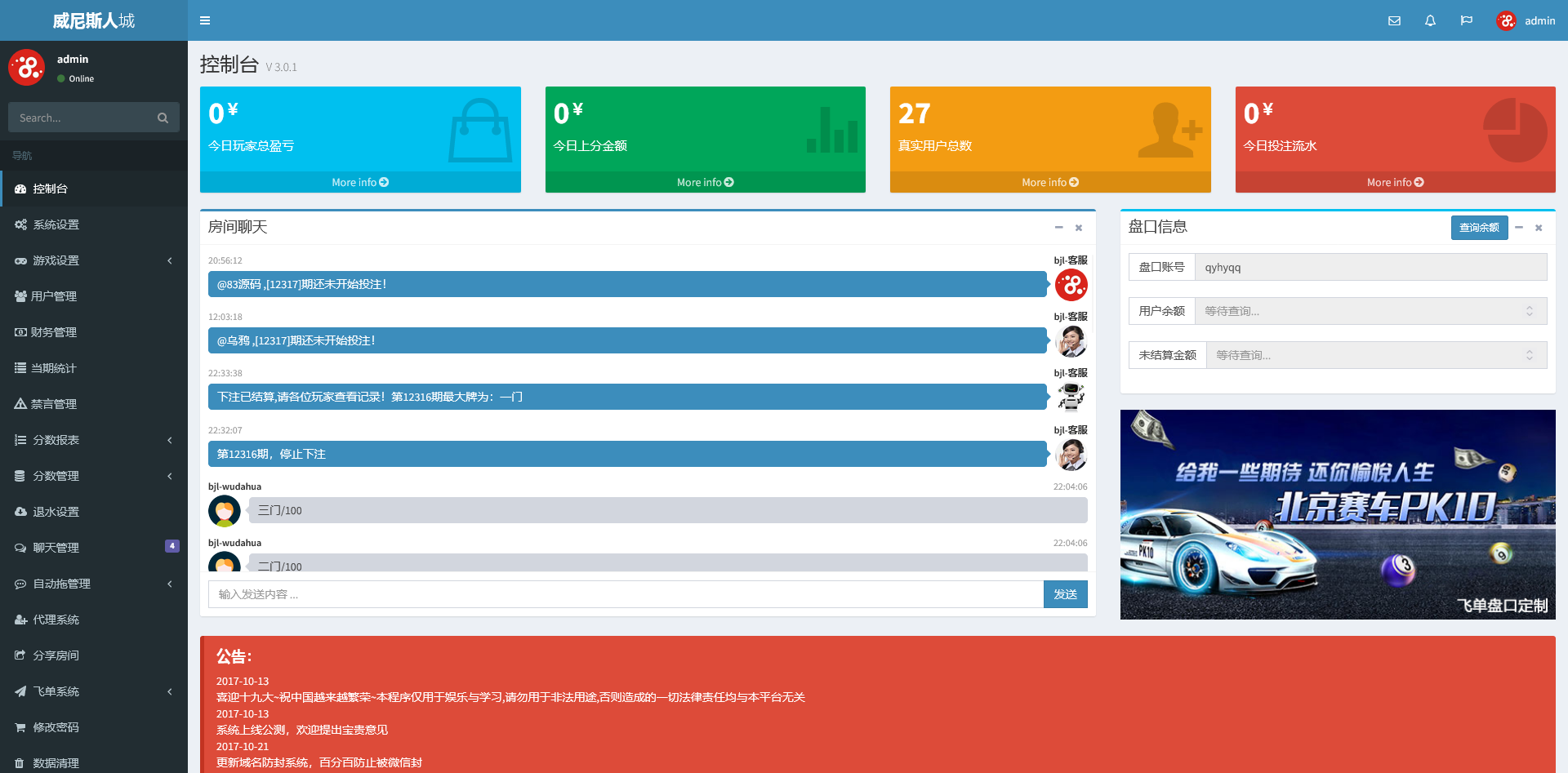This screenshot has height=773, width=1568.
Task: Click the search magnifier icon in sidebar
Action: tap(163, 118)
